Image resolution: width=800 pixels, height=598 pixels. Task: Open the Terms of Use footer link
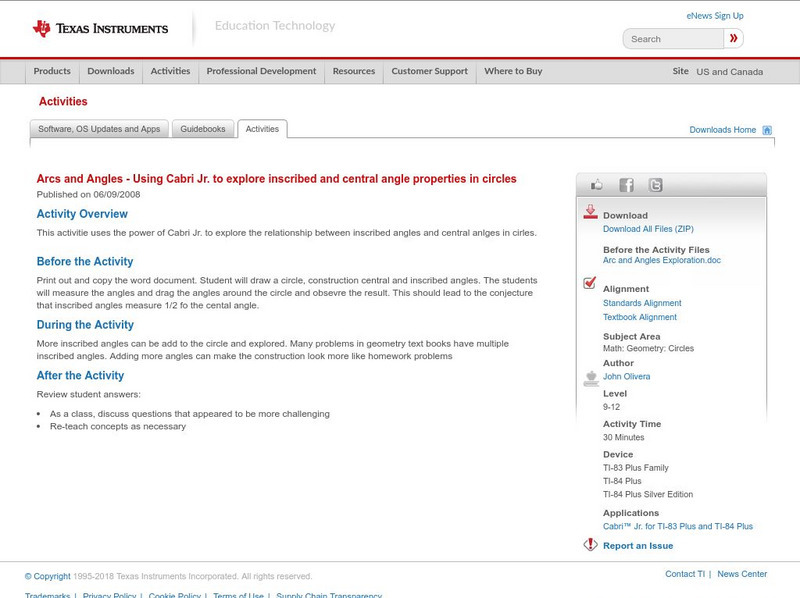click(238, 595)
